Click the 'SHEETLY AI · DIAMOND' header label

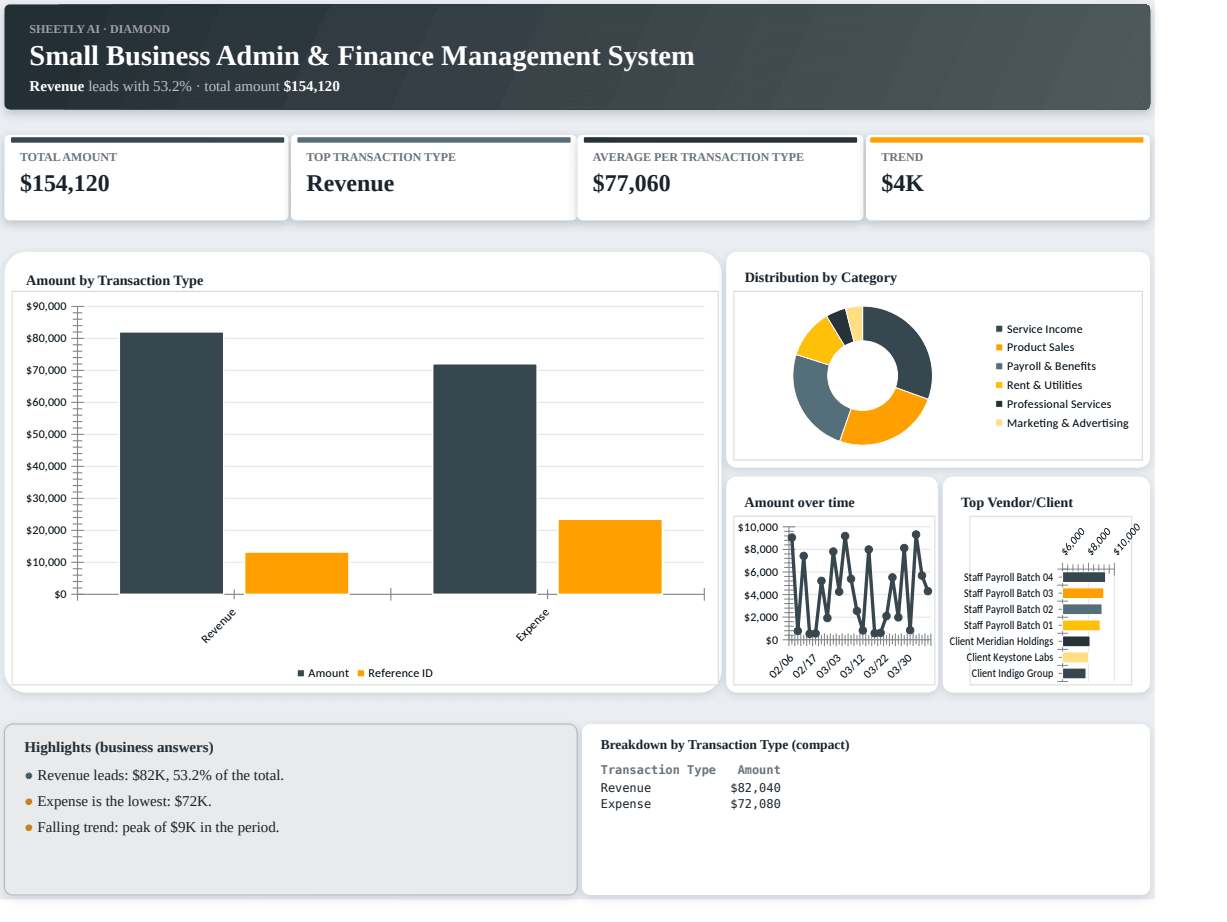[99, 29]
